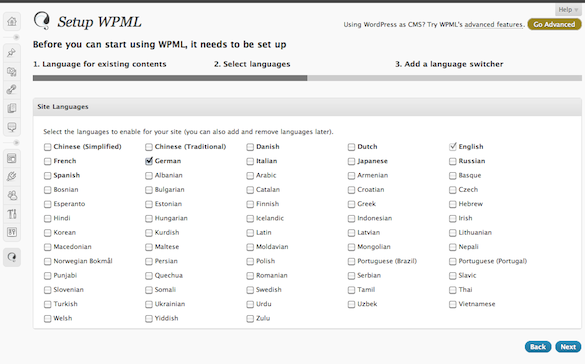
Task: Tick the Danish language checkbox
Action: pyautogui.click(x=250, y=147)
